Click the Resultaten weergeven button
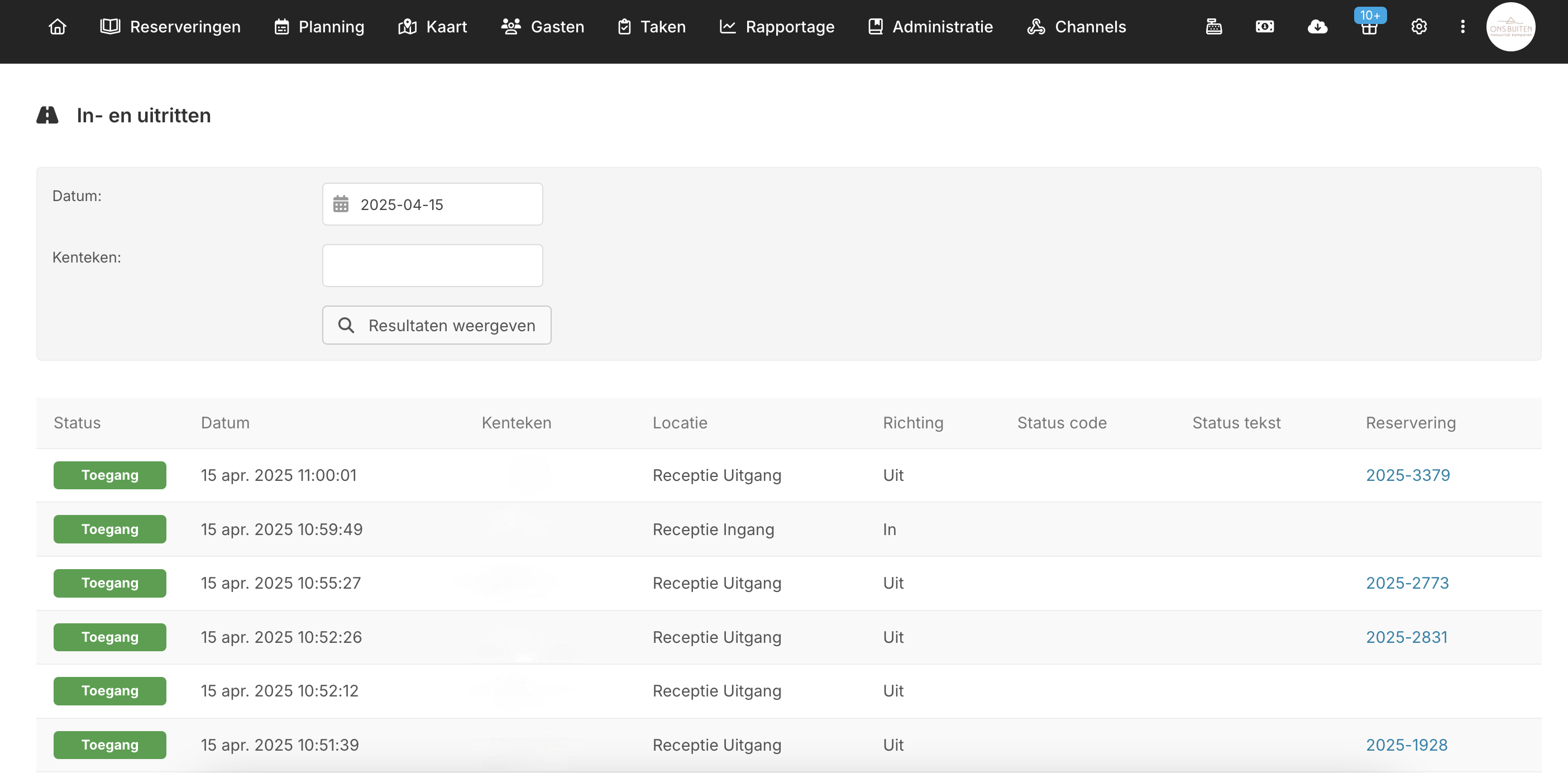 pyautogui.click(x=437, y=325)
